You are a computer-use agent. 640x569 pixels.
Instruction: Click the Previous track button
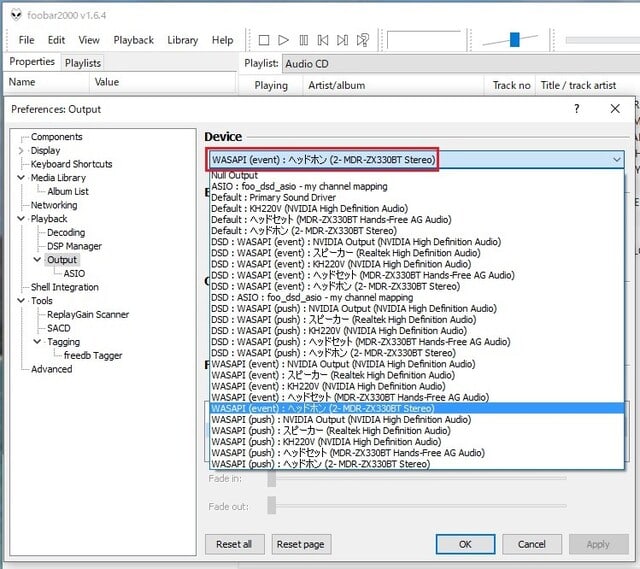[323, 40]
